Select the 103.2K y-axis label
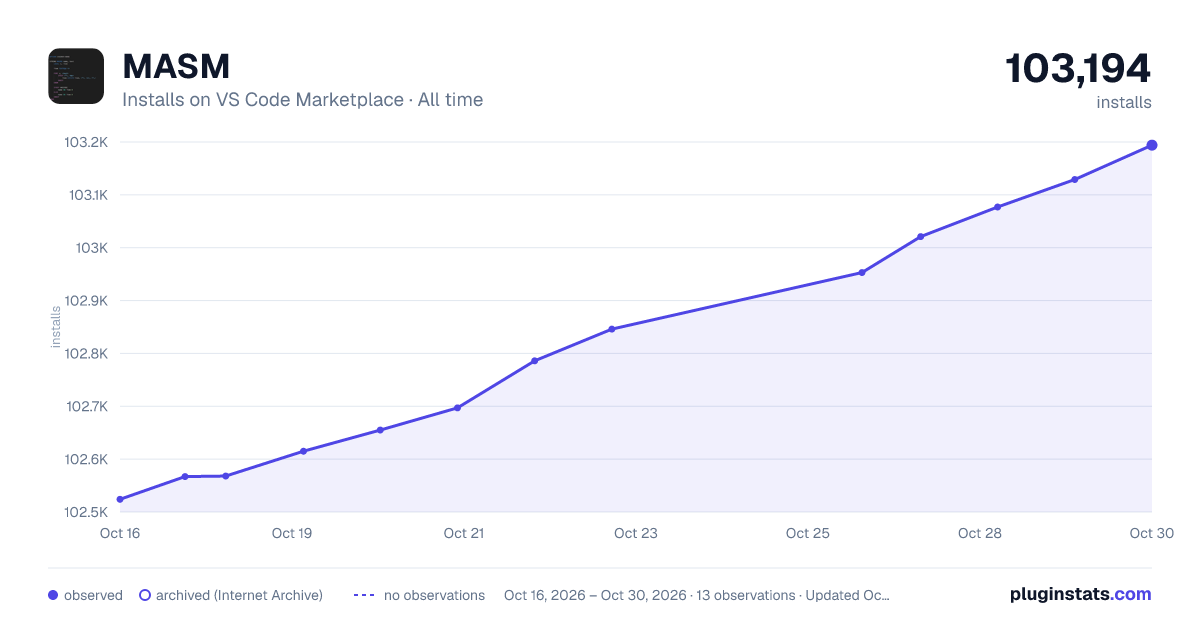The width and height of the screenshot is (1200, 630). tap(86, 142)
